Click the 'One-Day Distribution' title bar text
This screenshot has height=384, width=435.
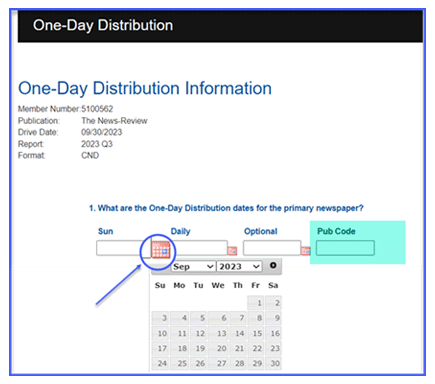(x=103, y=26)
